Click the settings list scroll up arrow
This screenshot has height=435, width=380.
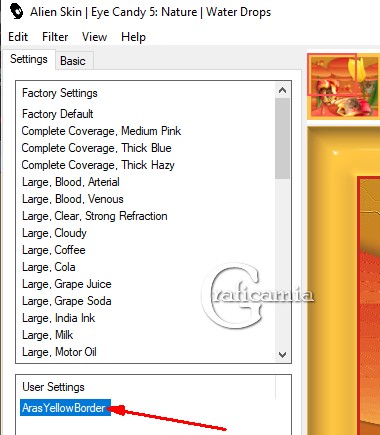[282, 90]
